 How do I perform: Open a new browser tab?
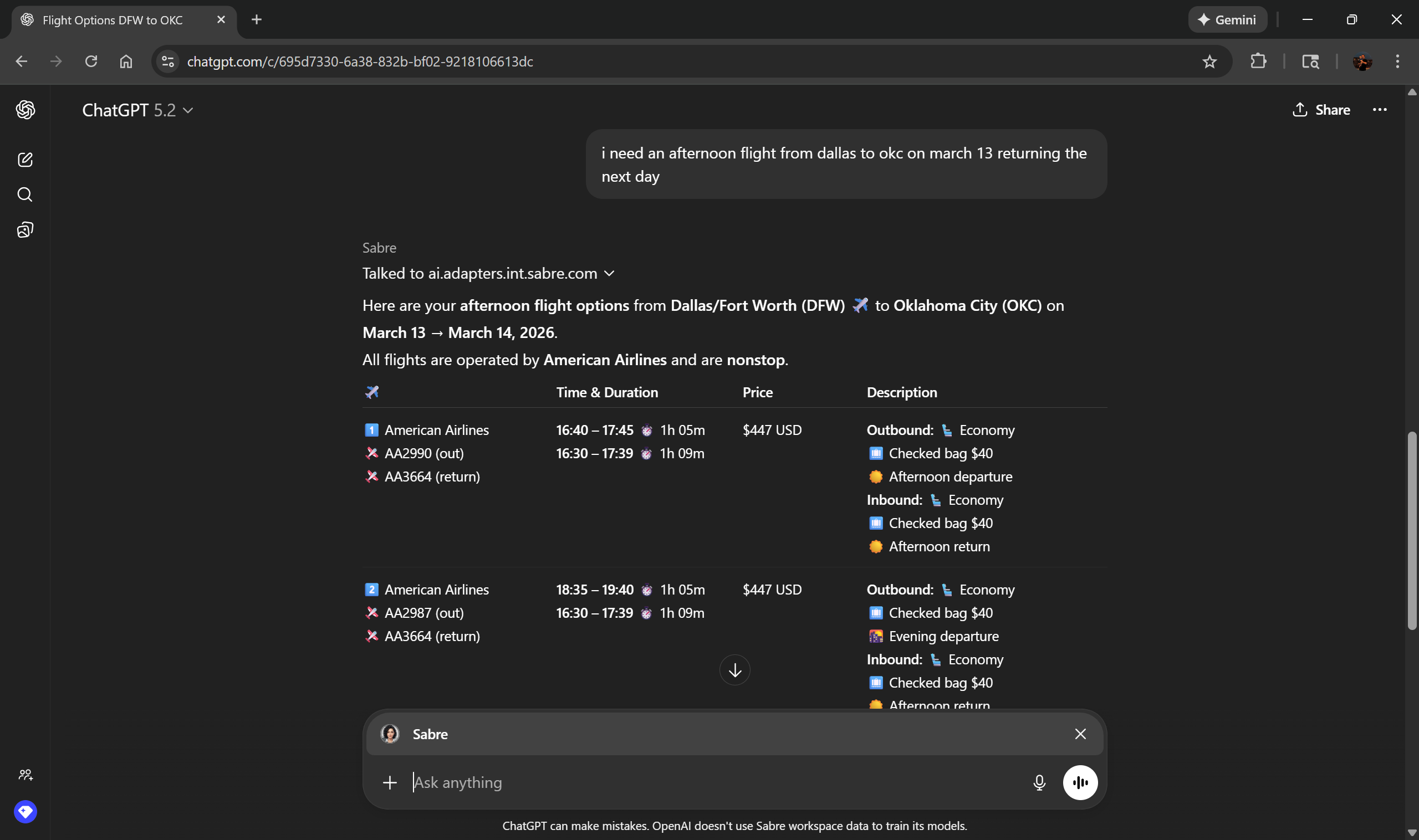(x=257, y=20)
